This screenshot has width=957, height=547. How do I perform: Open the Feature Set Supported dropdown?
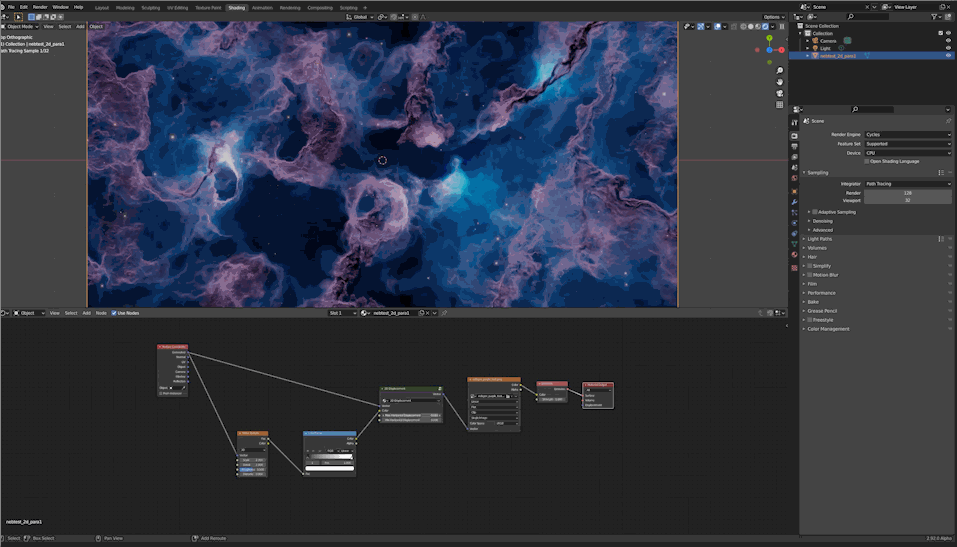[x=908, y=143]
